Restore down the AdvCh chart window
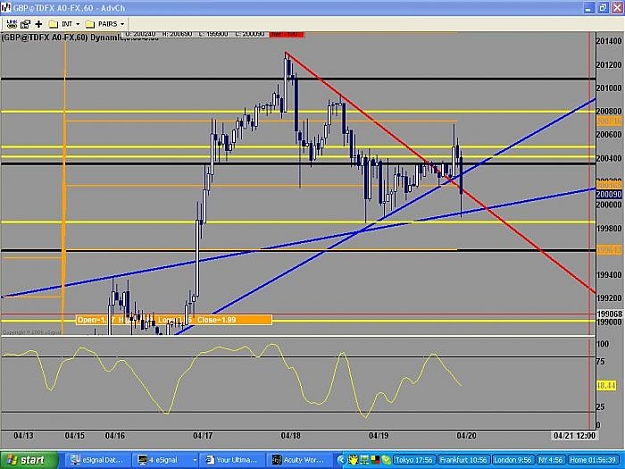The image size is (625, 469). tap(603, 8)
